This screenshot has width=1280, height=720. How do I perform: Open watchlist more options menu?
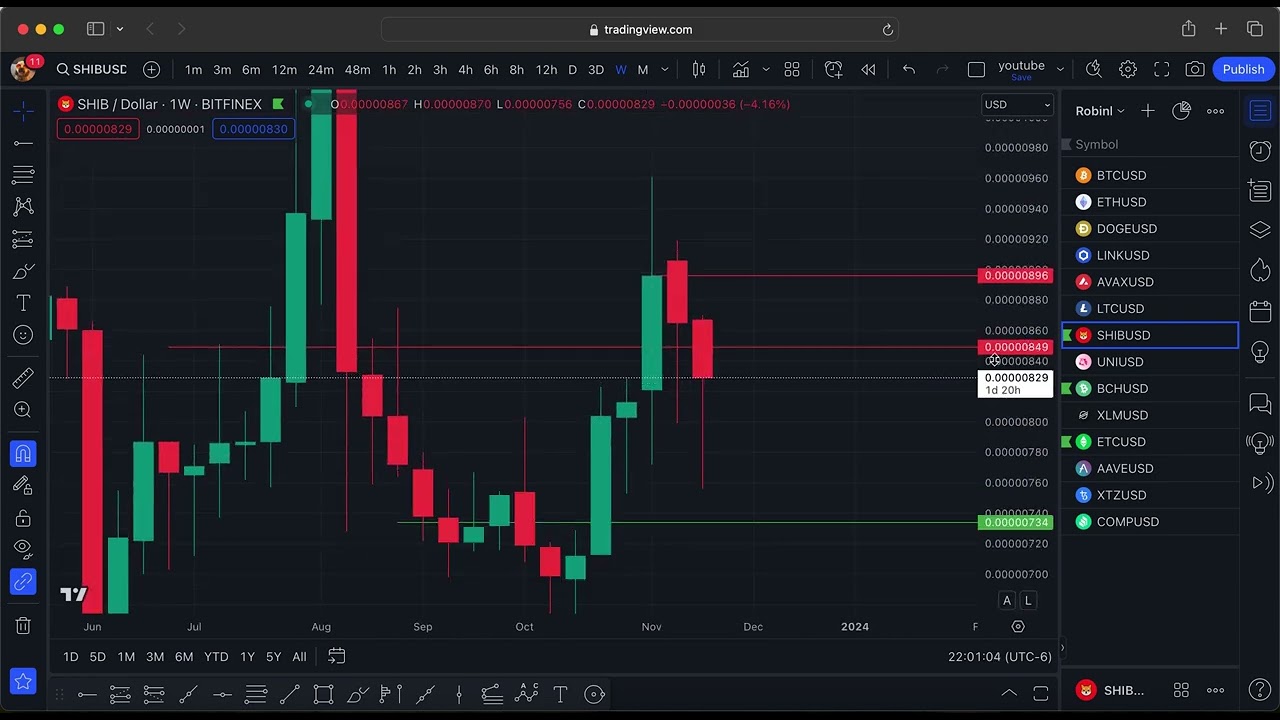1215,111
